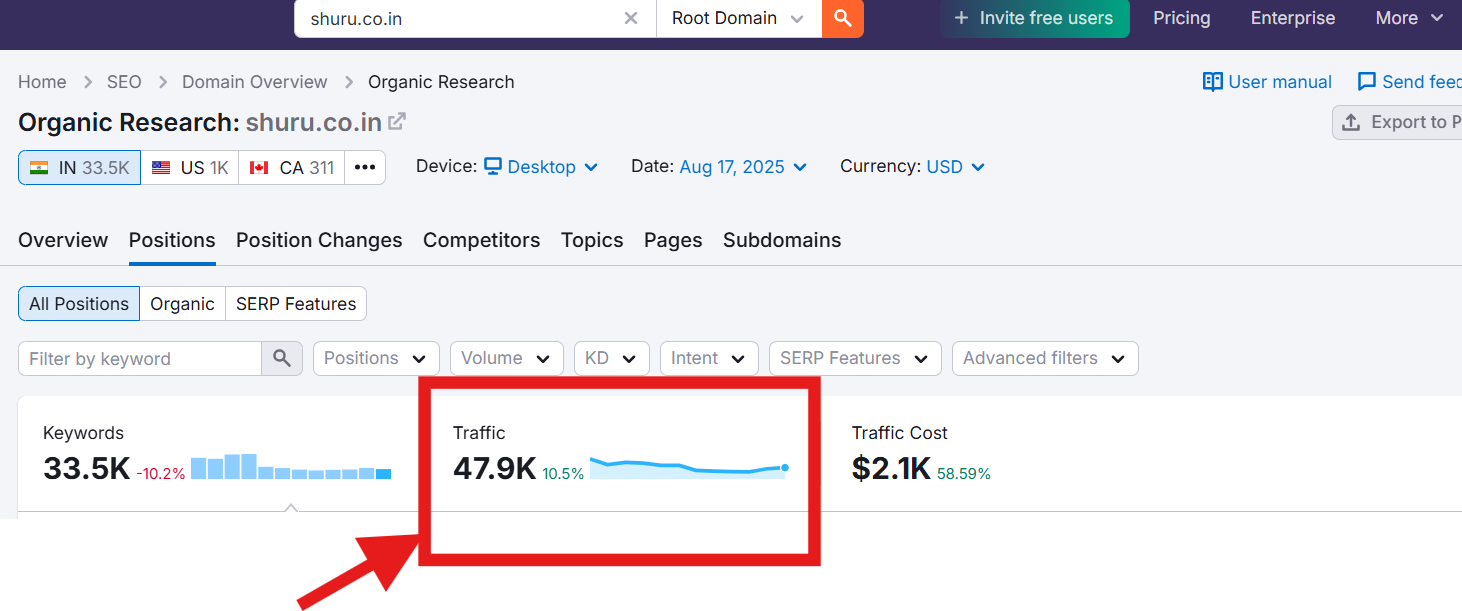The width and height of the screenshot is (1462, 611).
Task: Open the Enterprise link
Action: coord(1293,18)
